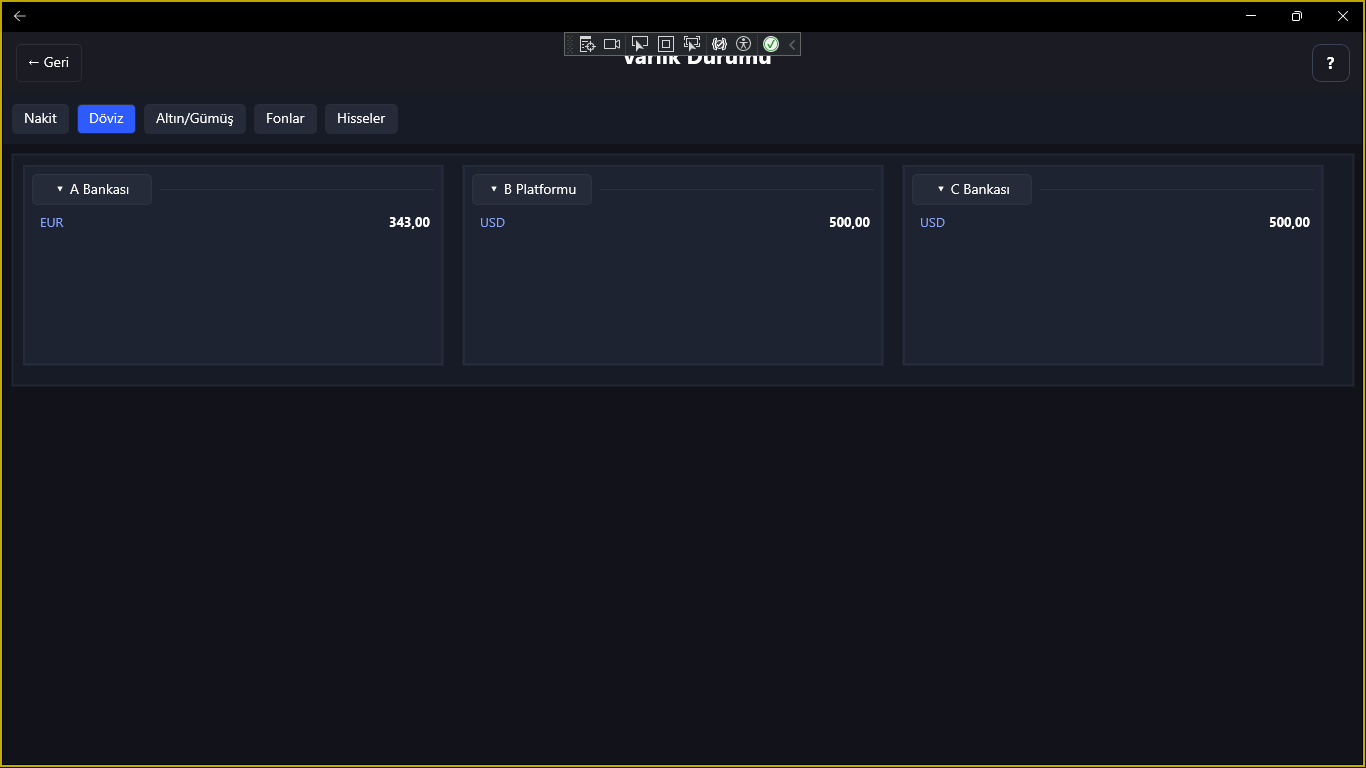The height and width of the screenshot is (768, 1366).
Task: Enable Track Focused Element tool
Action: coord(692,44)
